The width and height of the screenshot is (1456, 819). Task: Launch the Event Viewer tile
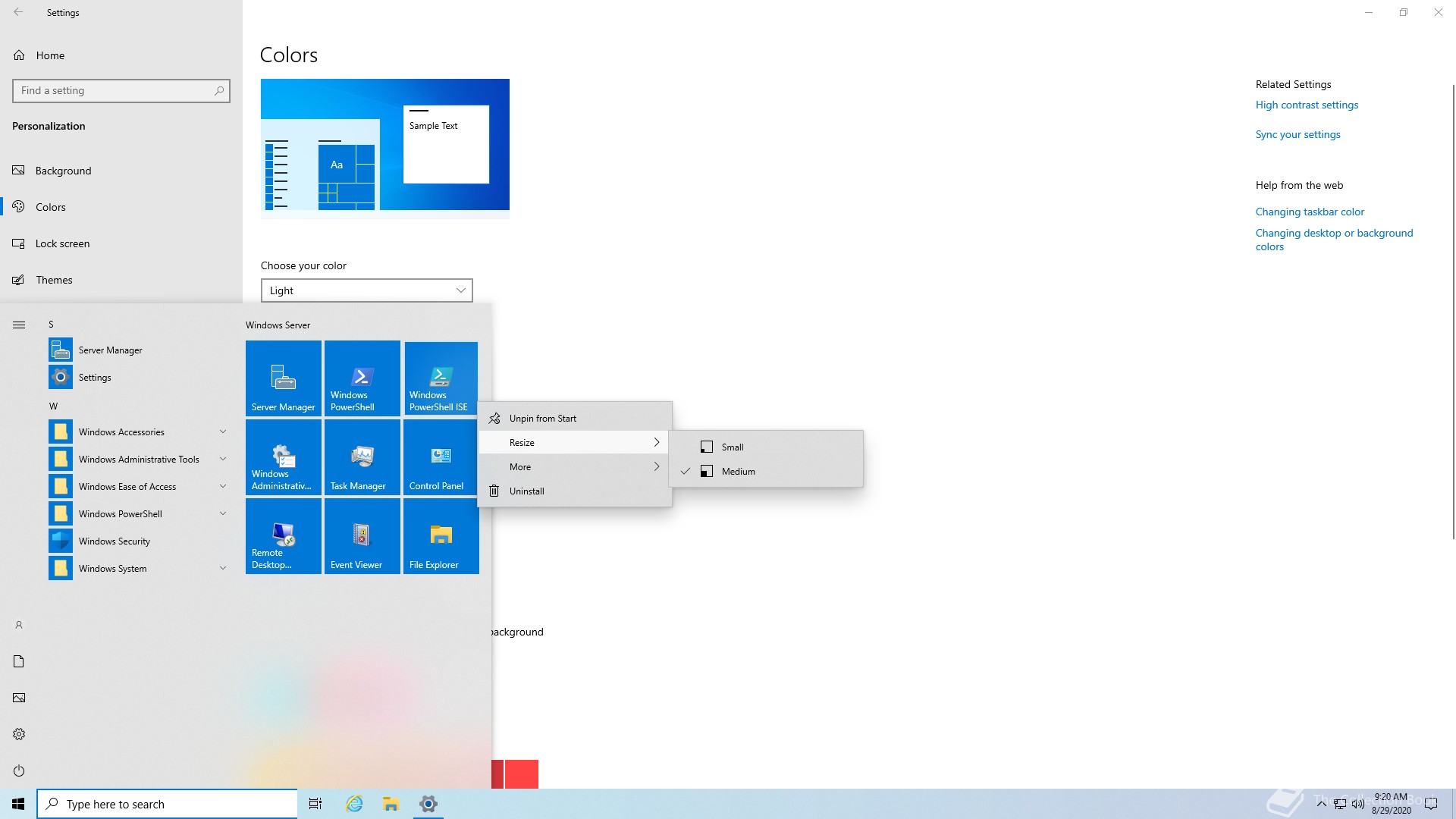pyautogui.click(x=362, y=535)
